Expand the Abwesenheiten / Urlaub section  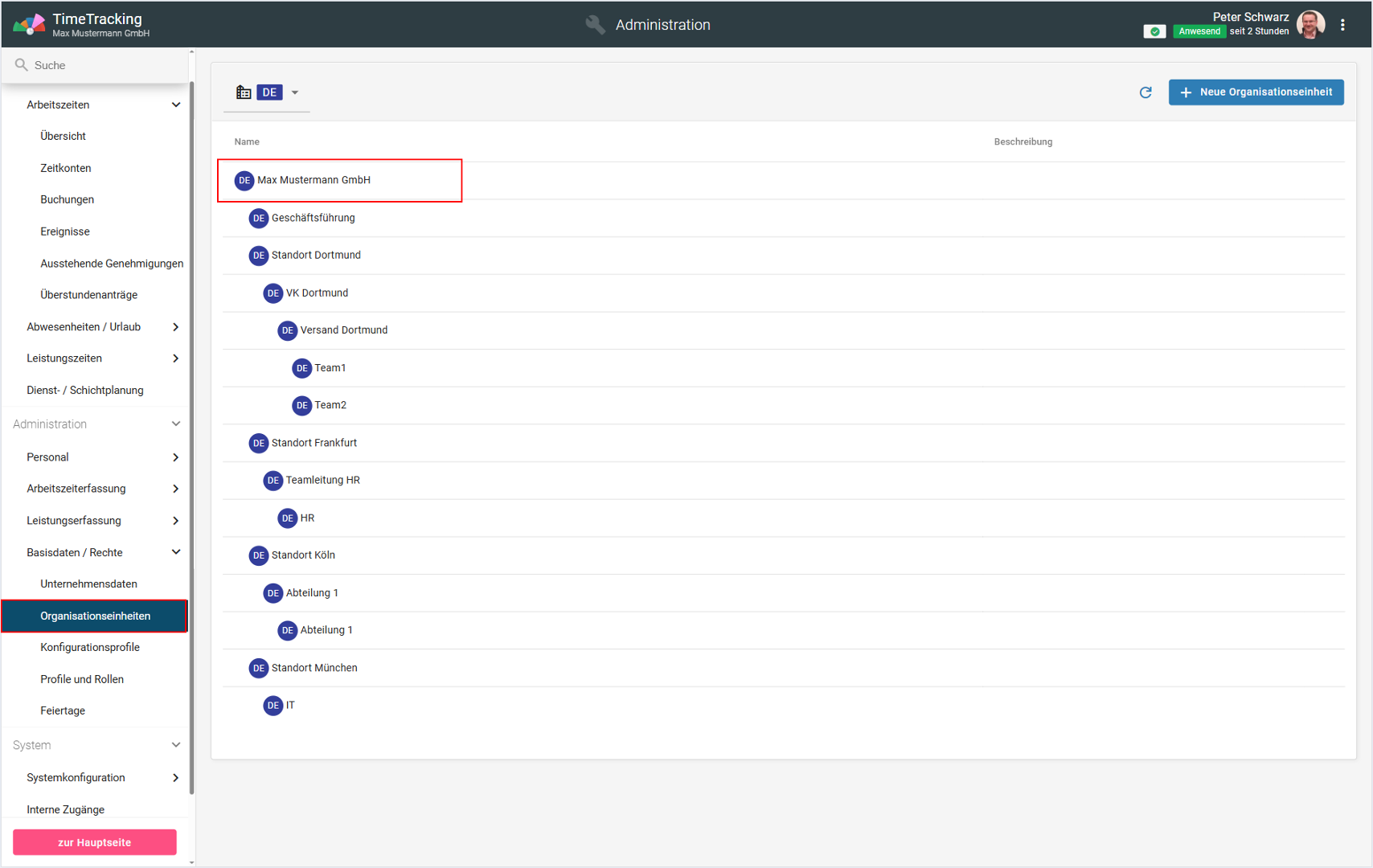(x=176, y=327)
